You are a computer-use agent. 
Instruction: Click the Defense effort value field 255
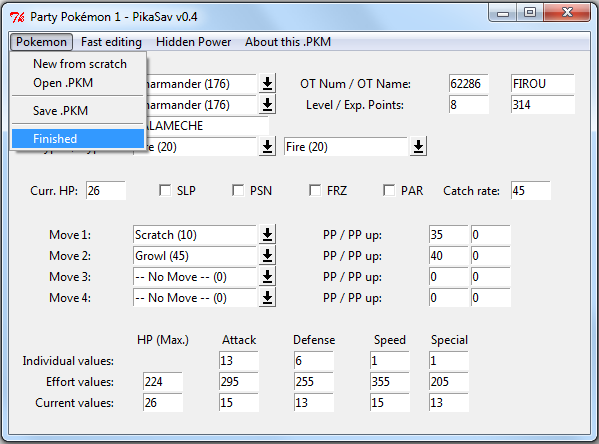point(314,382)
